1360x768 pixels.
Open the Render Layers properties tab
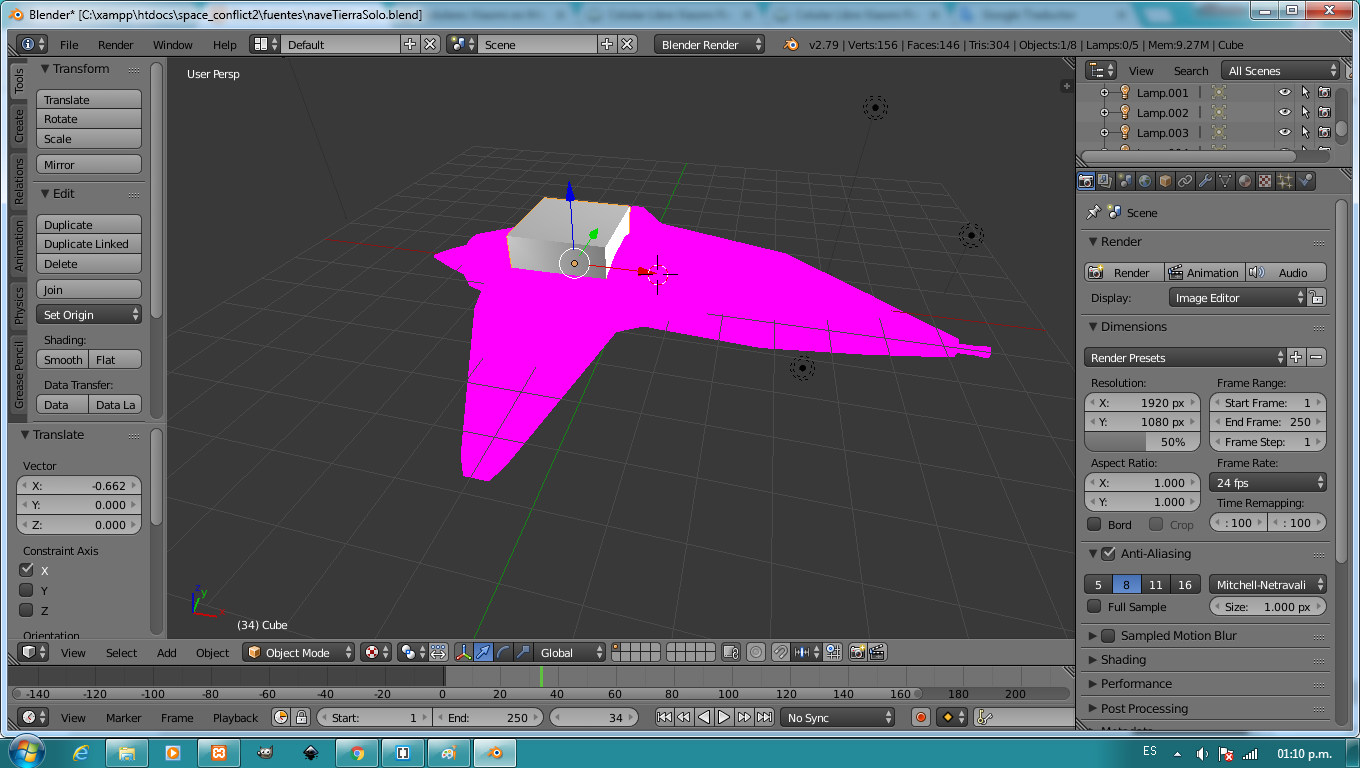(x=1105, y=181)
